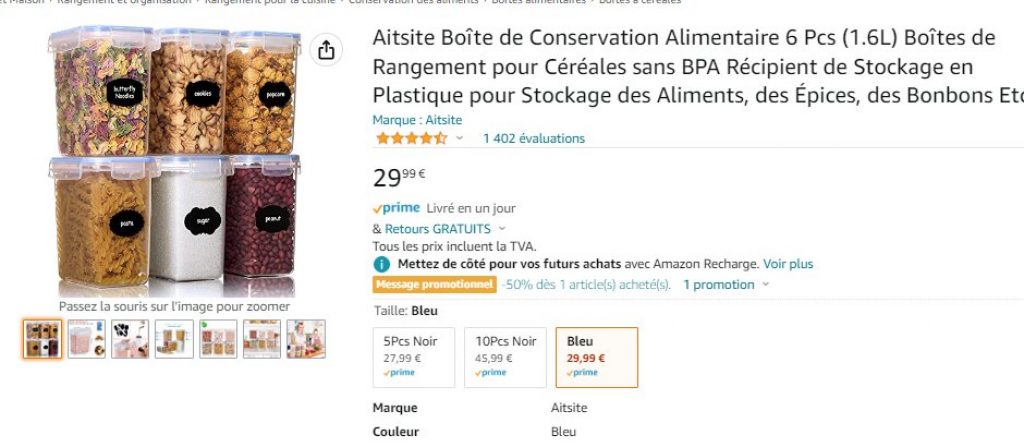Expand the star rating breakdown arrow
This screenshot has height=447, width=1024.
click(460, 138)
